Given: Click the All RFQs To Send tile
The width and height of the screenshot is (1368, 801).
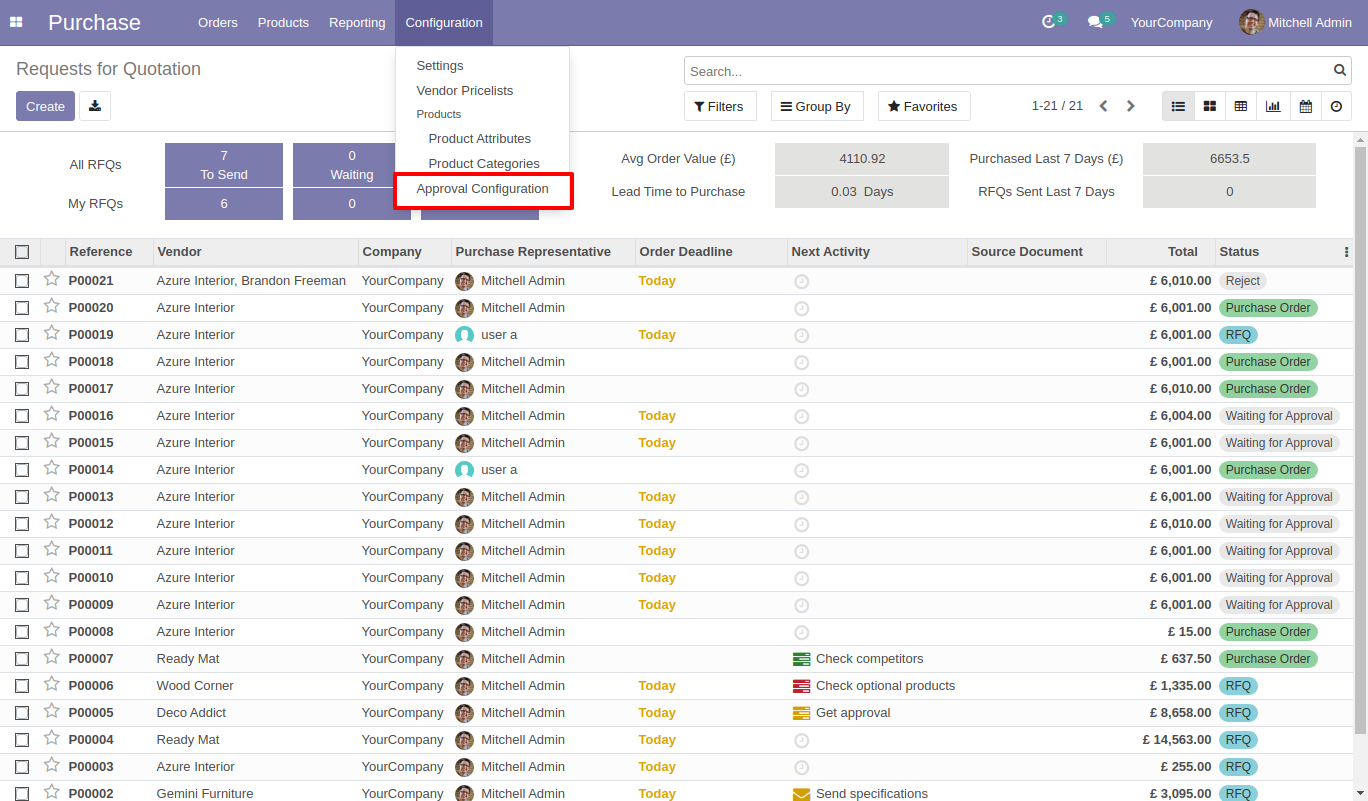Looking at the screenshot, I should (224, 165).
